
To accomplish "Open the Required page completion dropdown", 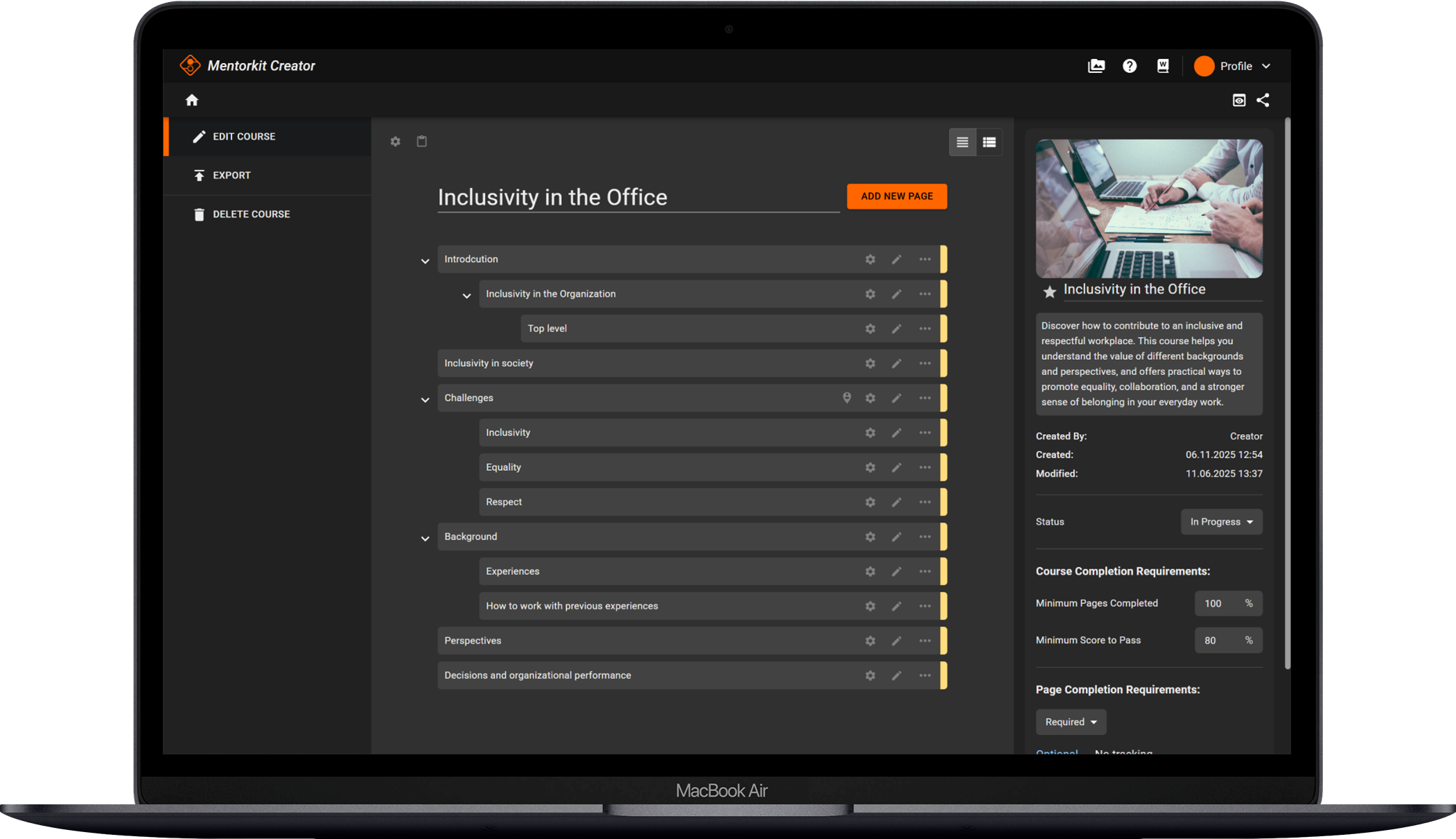I will pyautogui.click(x=1071, y=722).
